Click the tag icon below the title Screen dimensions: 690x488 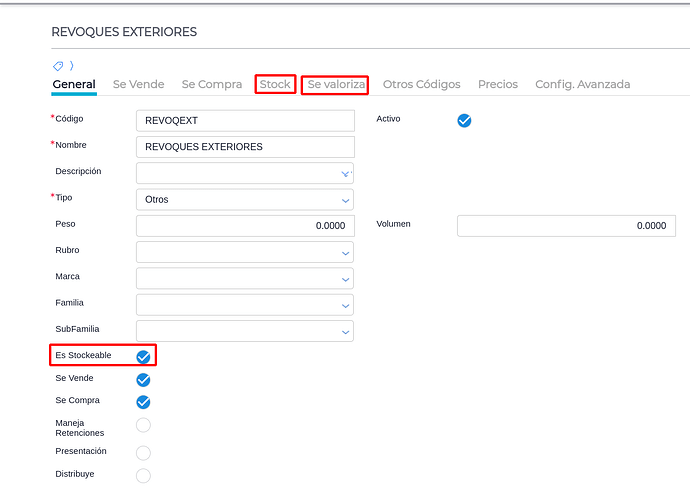[x=58, y=66]
